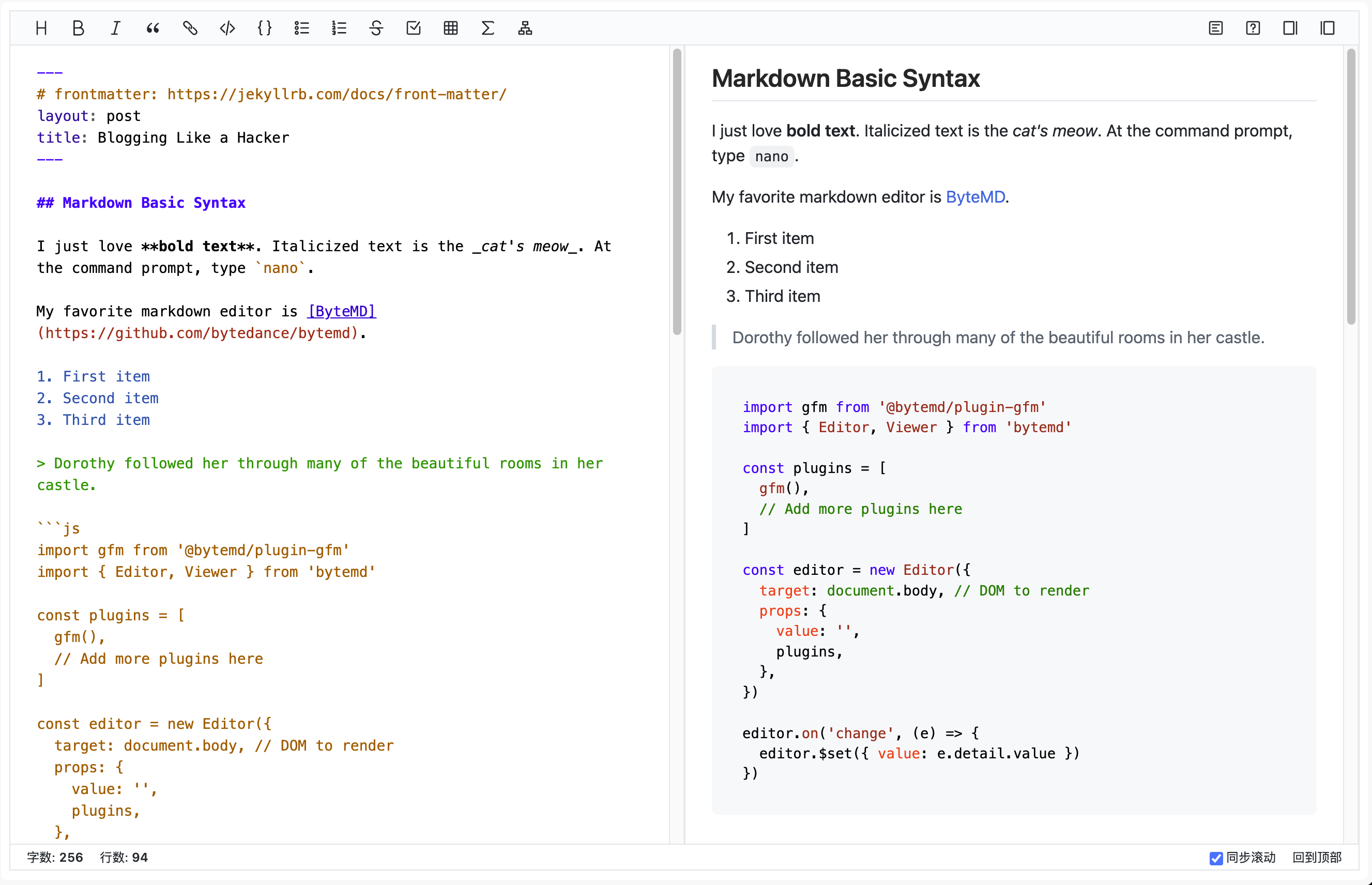Insert an ordered numbered list
This screenshot has height=885, width=1372.
coord(339,27)
